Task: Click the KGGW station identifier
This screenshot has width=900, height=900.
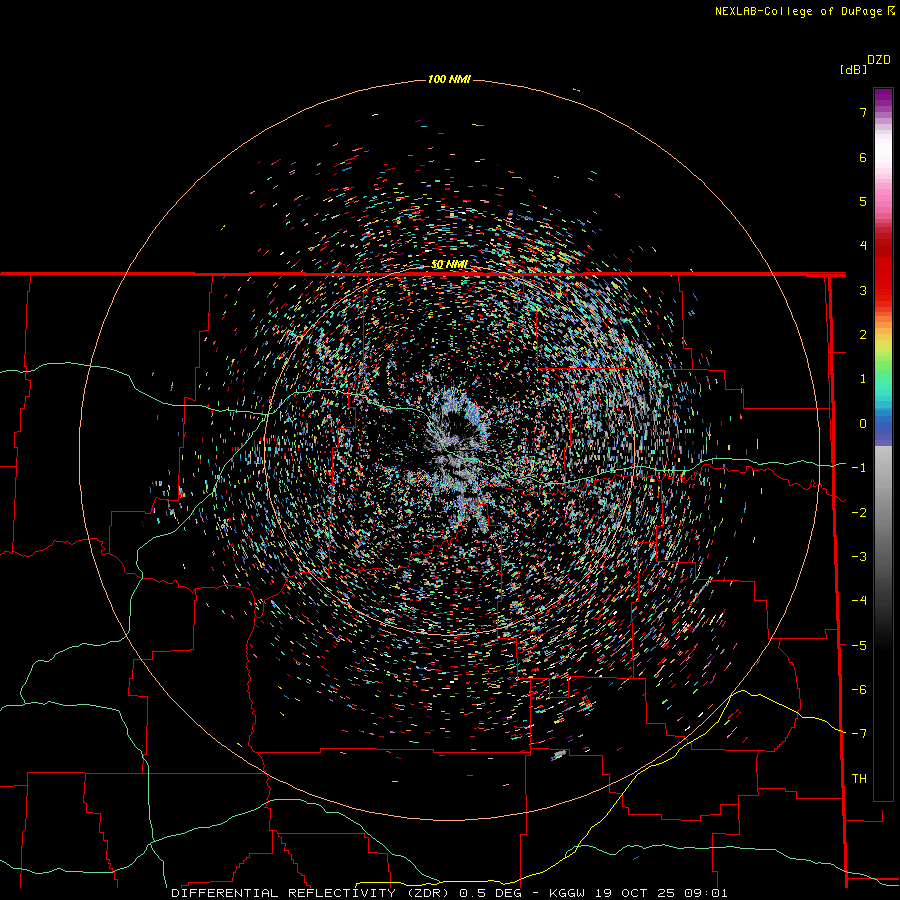Action: coord(567,893)
